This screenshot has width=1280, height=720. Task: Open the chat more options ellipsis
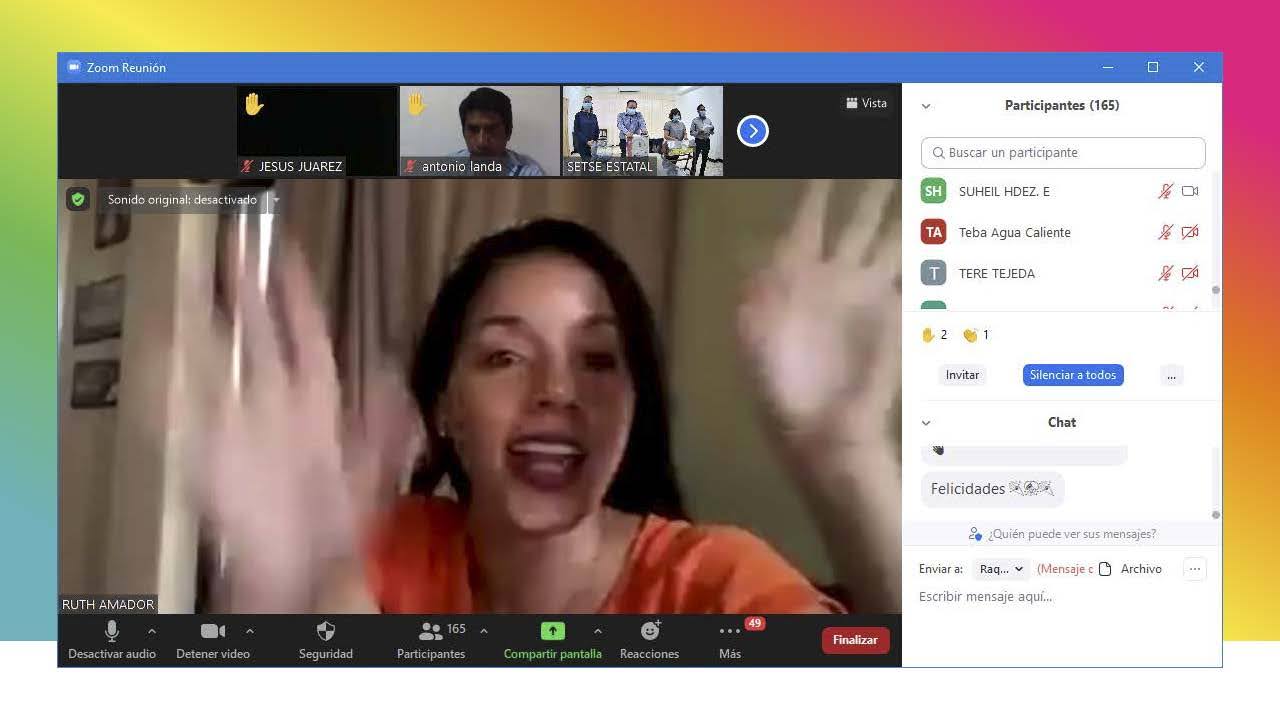(x=1194, y=569)
